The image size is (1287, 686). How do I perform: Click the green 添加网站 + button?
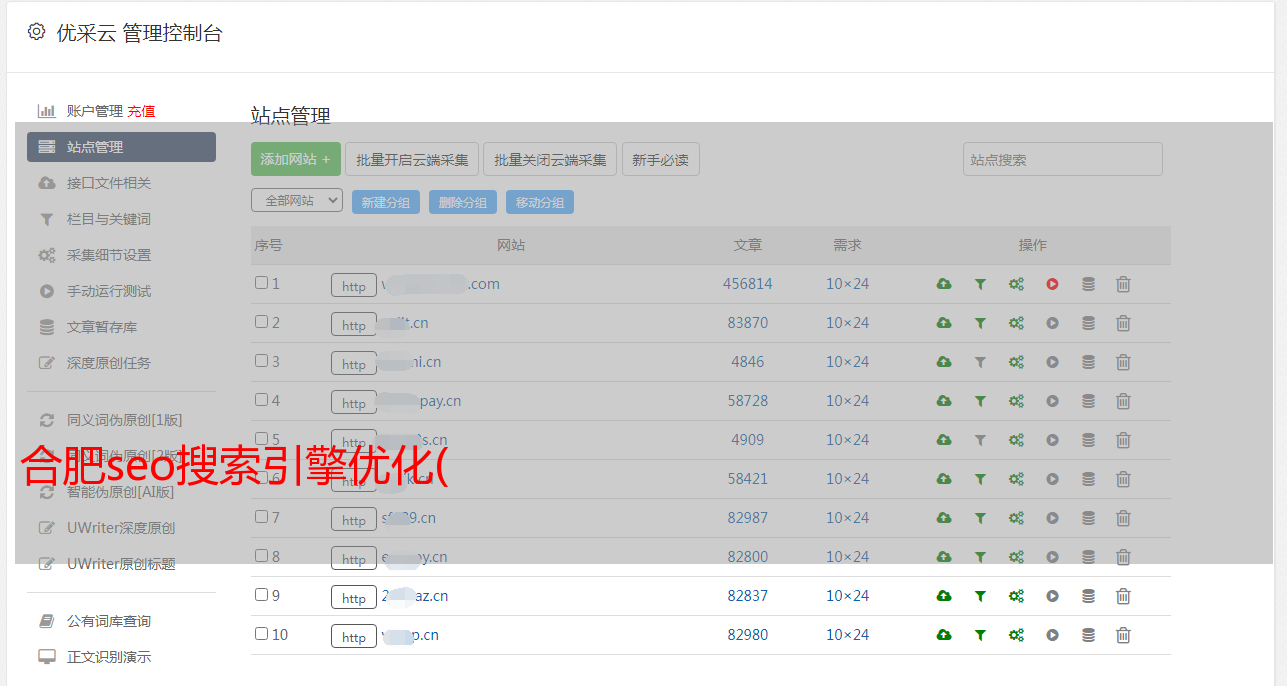(296, 159)
